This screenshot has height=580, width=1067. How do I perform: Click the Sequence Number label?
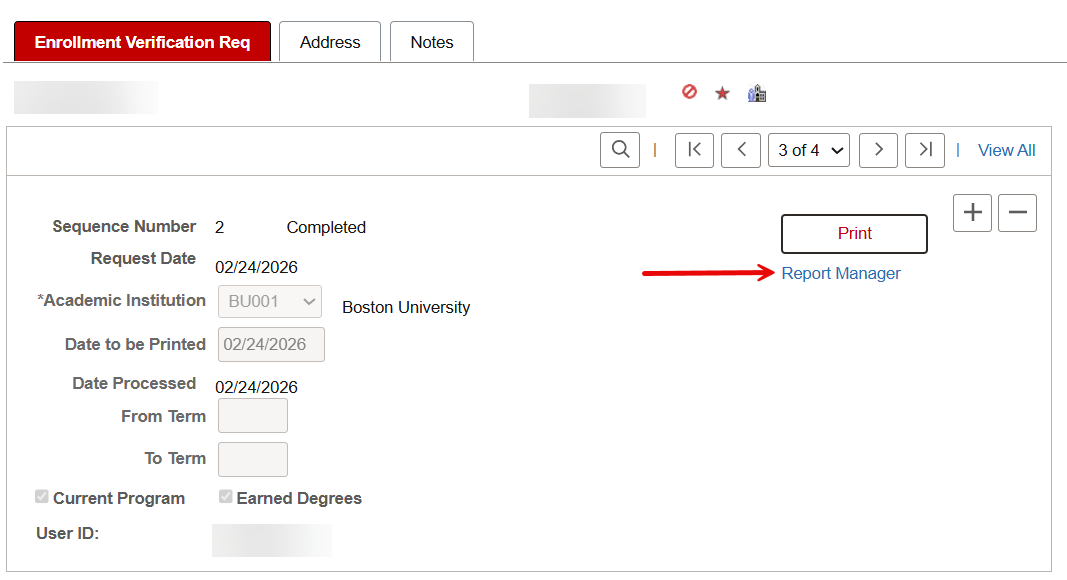[x=124, y=226]
